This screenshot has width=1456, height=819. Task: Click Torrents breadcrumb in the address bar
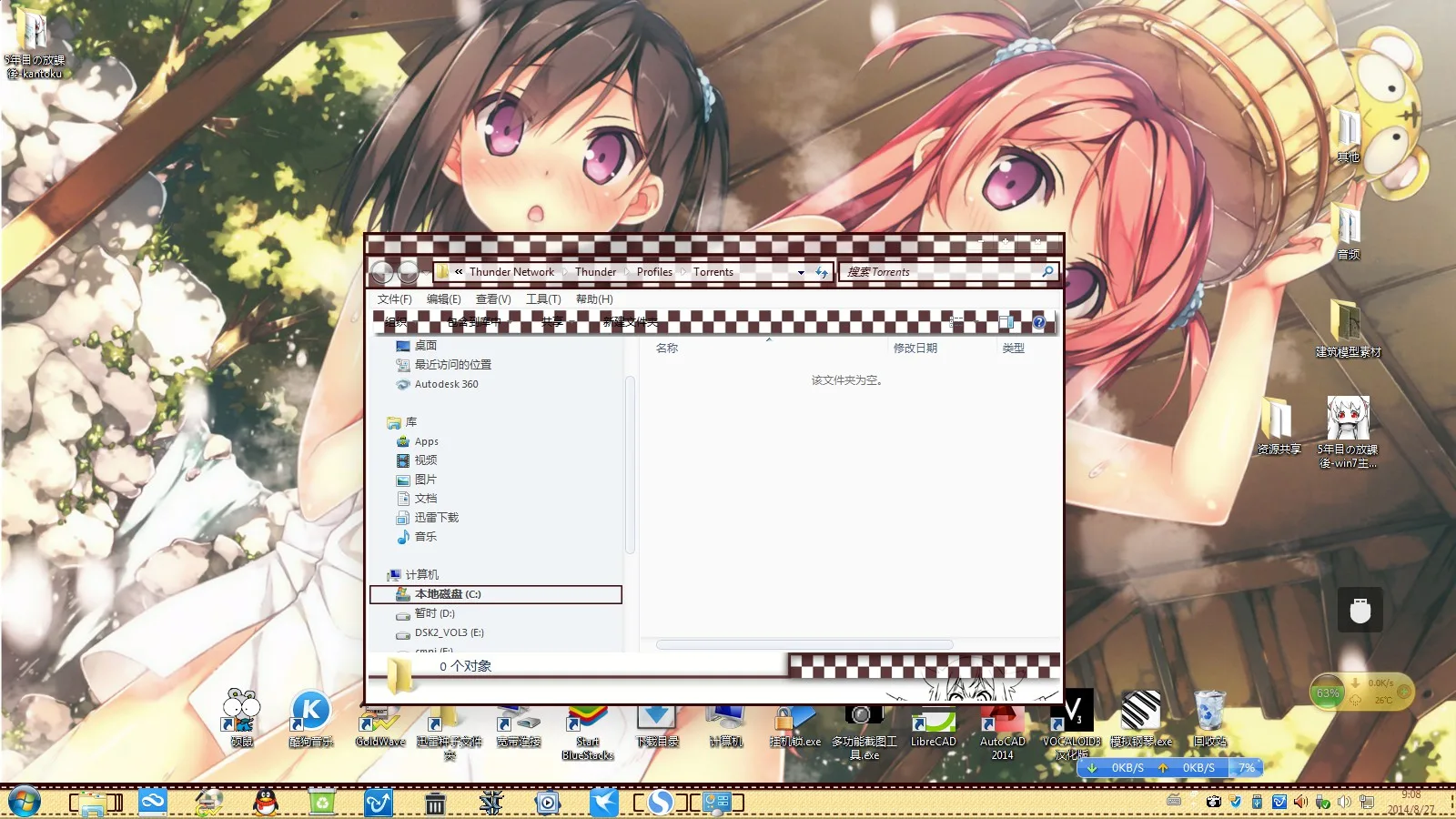coord(713,272)
